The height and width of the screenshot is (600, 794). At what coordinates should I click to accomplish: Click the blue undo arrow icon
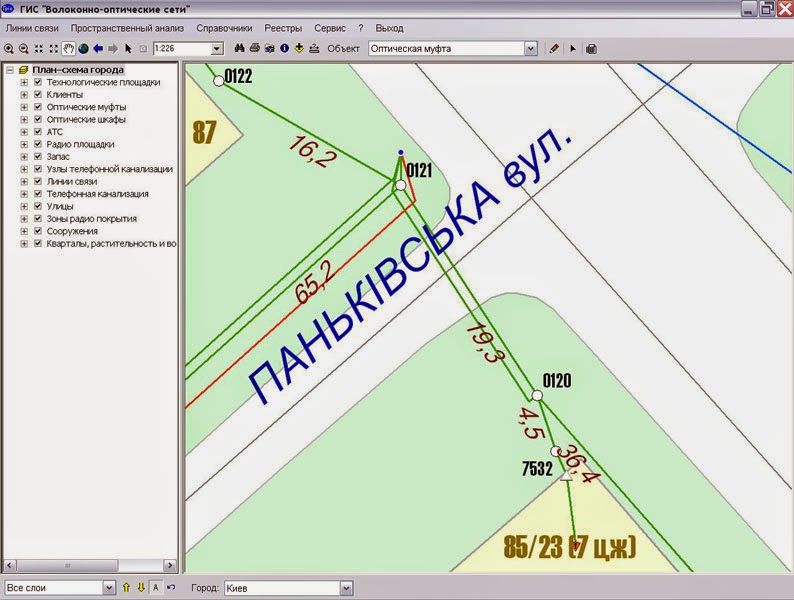171,587
